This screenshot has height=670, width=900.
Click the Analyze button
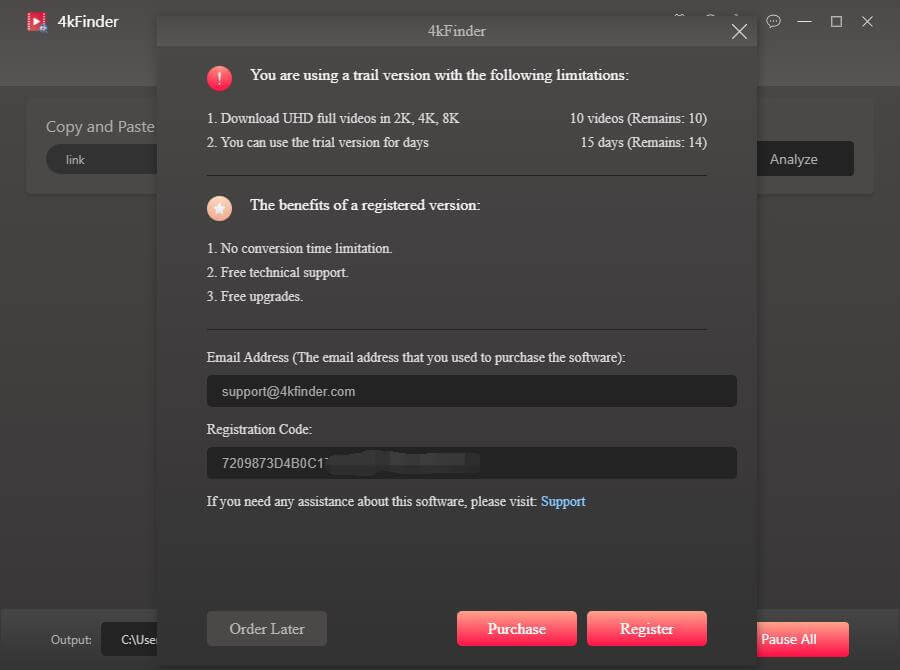793,159
